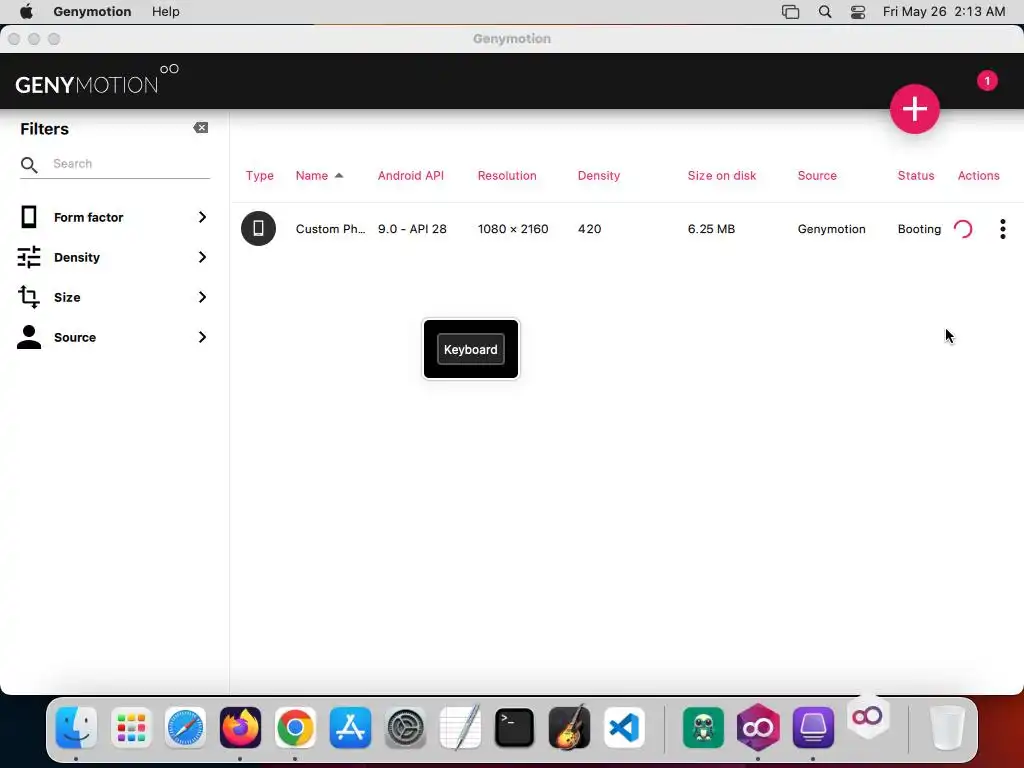1024x768 pixels.
Task: Expand the Density filter chevron
Action: [202, 257]
